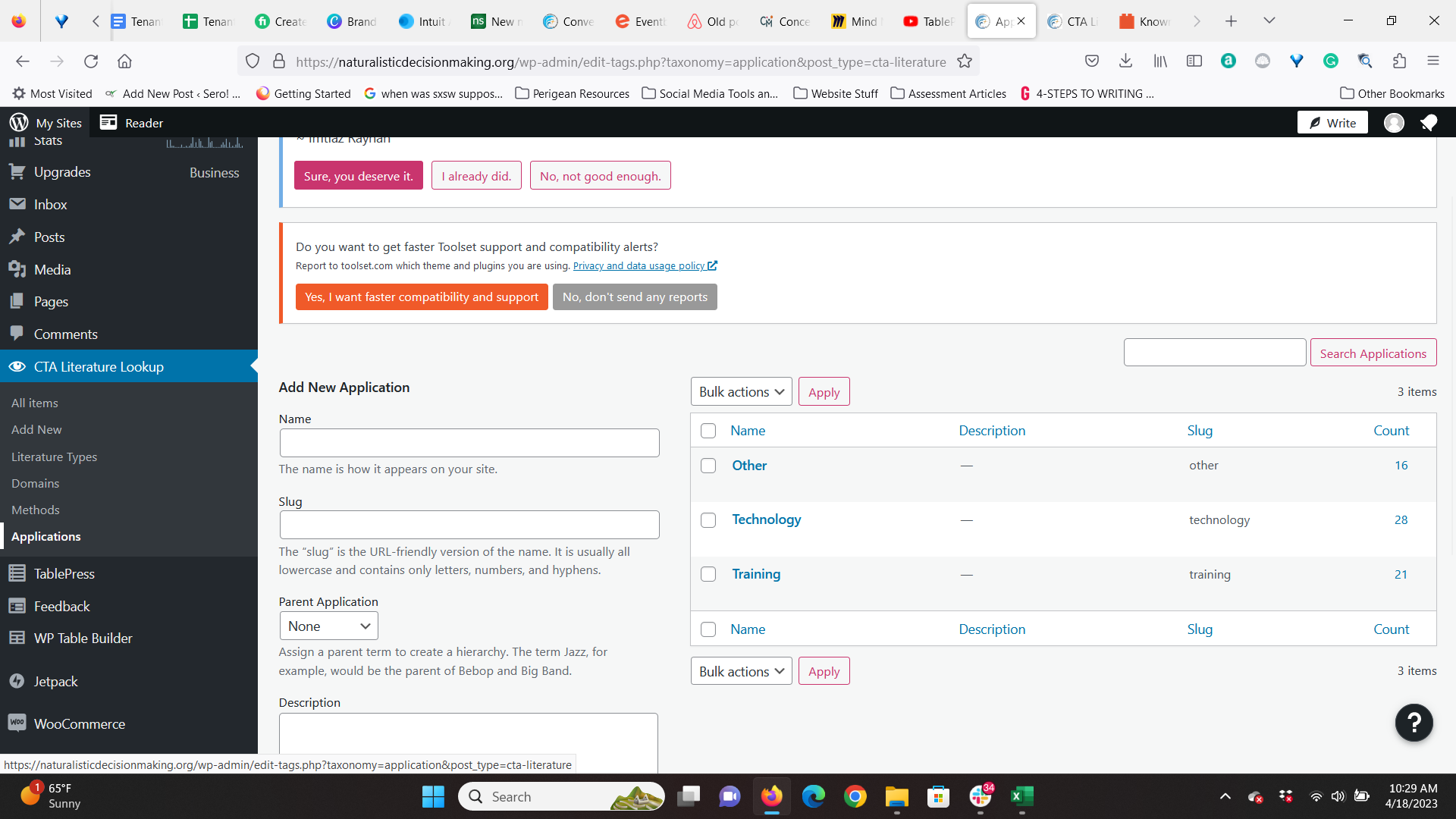The width and height of the screenshot is (1456, 819).
Task: Reload the page using the refresh icon
Action: [91, 61]
